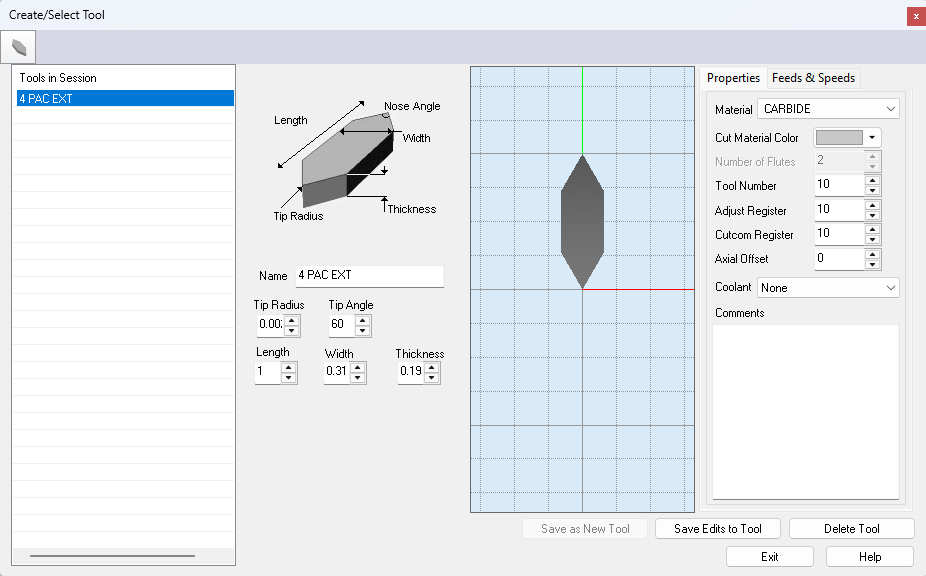This screenshot has height=576, width=926.
Task: Increase the Axial Offset value
Action: pos(872,254)
